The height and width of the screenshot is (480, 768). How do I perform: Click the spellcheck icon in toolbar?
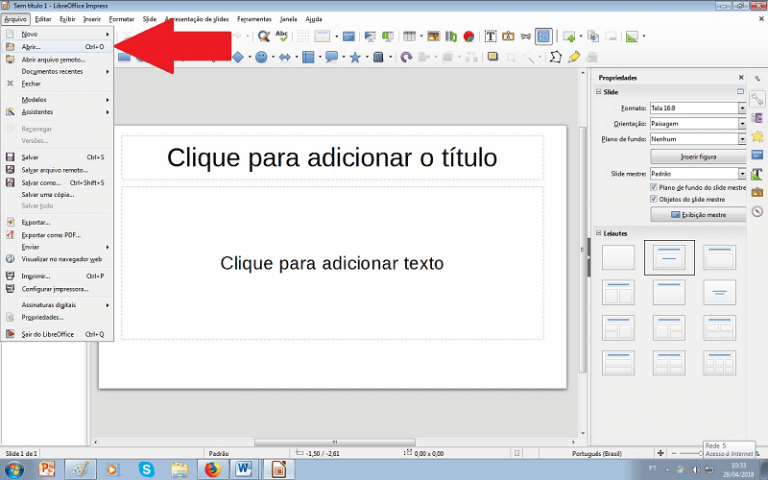click(282, 36)
